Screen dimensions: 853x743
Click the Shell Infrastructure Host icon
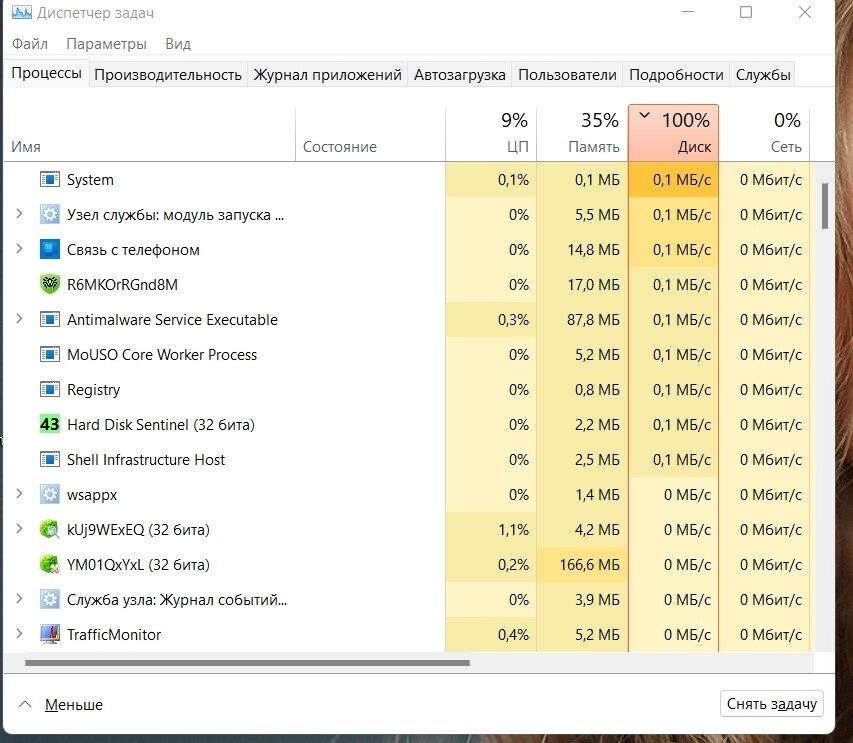pos(50,460)
